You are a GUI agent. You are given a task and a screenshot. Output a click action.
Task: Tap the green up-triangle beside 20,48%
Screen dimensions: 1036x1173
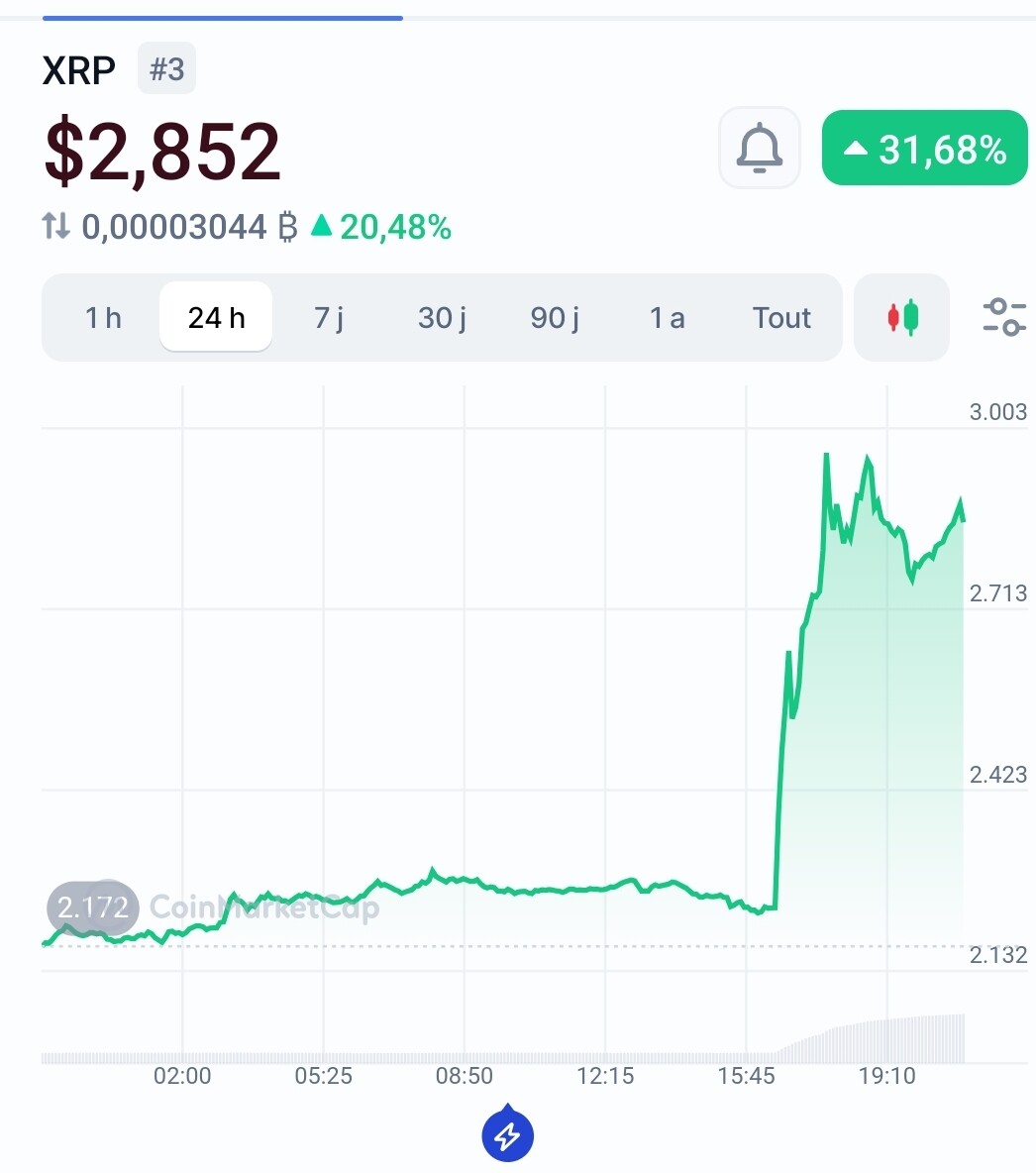tap(321, 225)
